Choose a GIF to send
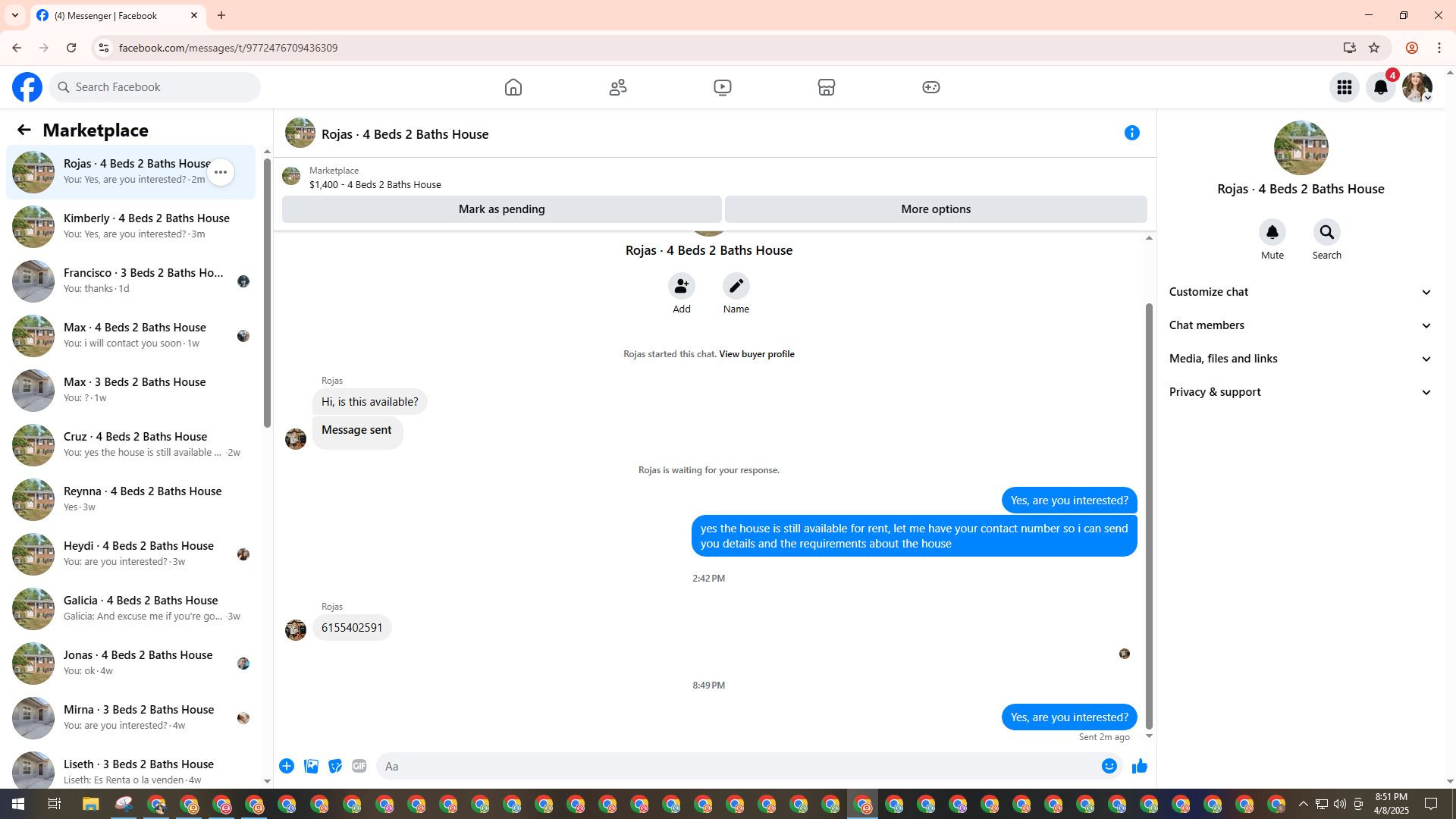1456x819 pixels. 359,767
